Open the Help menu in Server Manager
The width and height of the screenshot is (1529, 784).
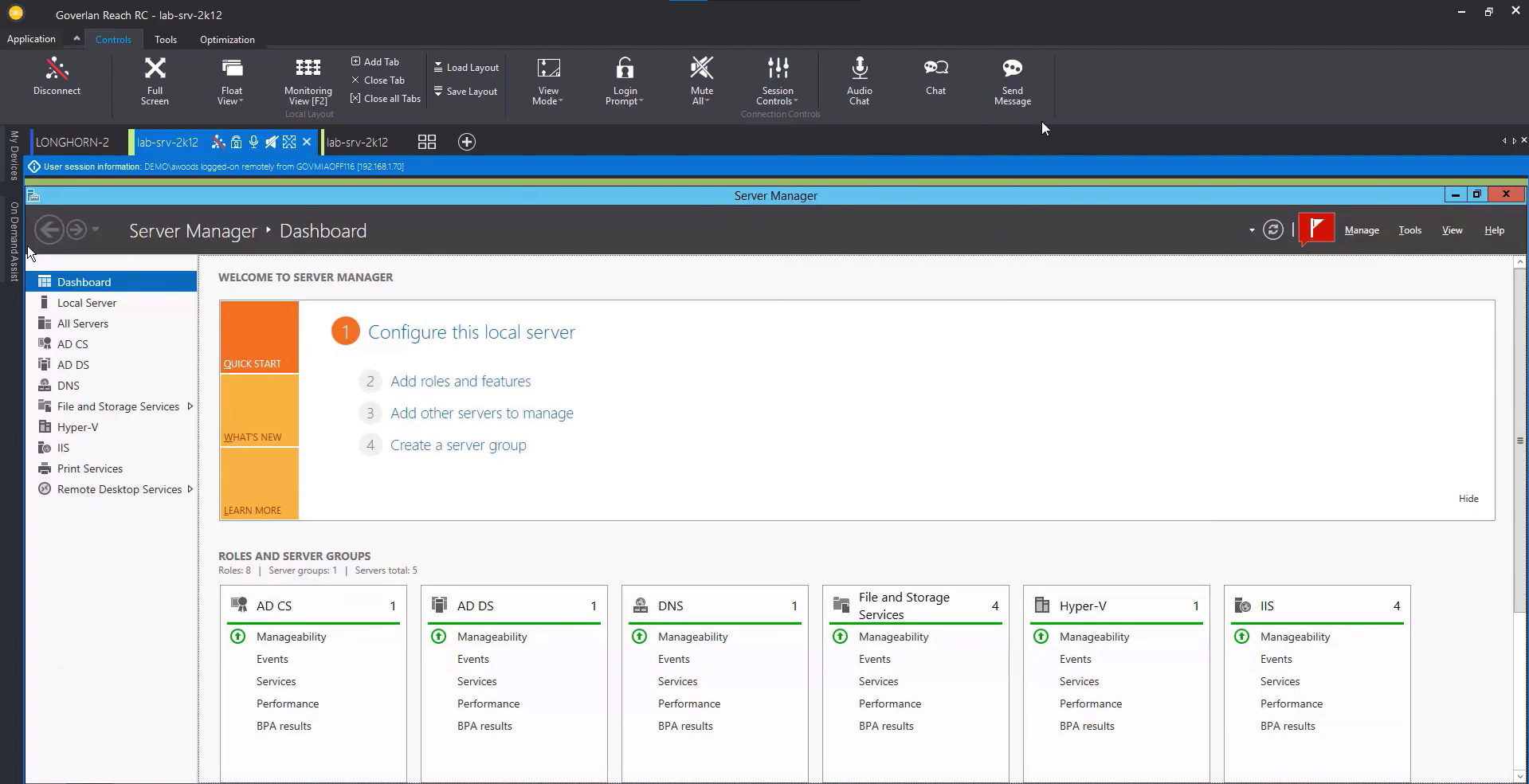point(1494,230)
